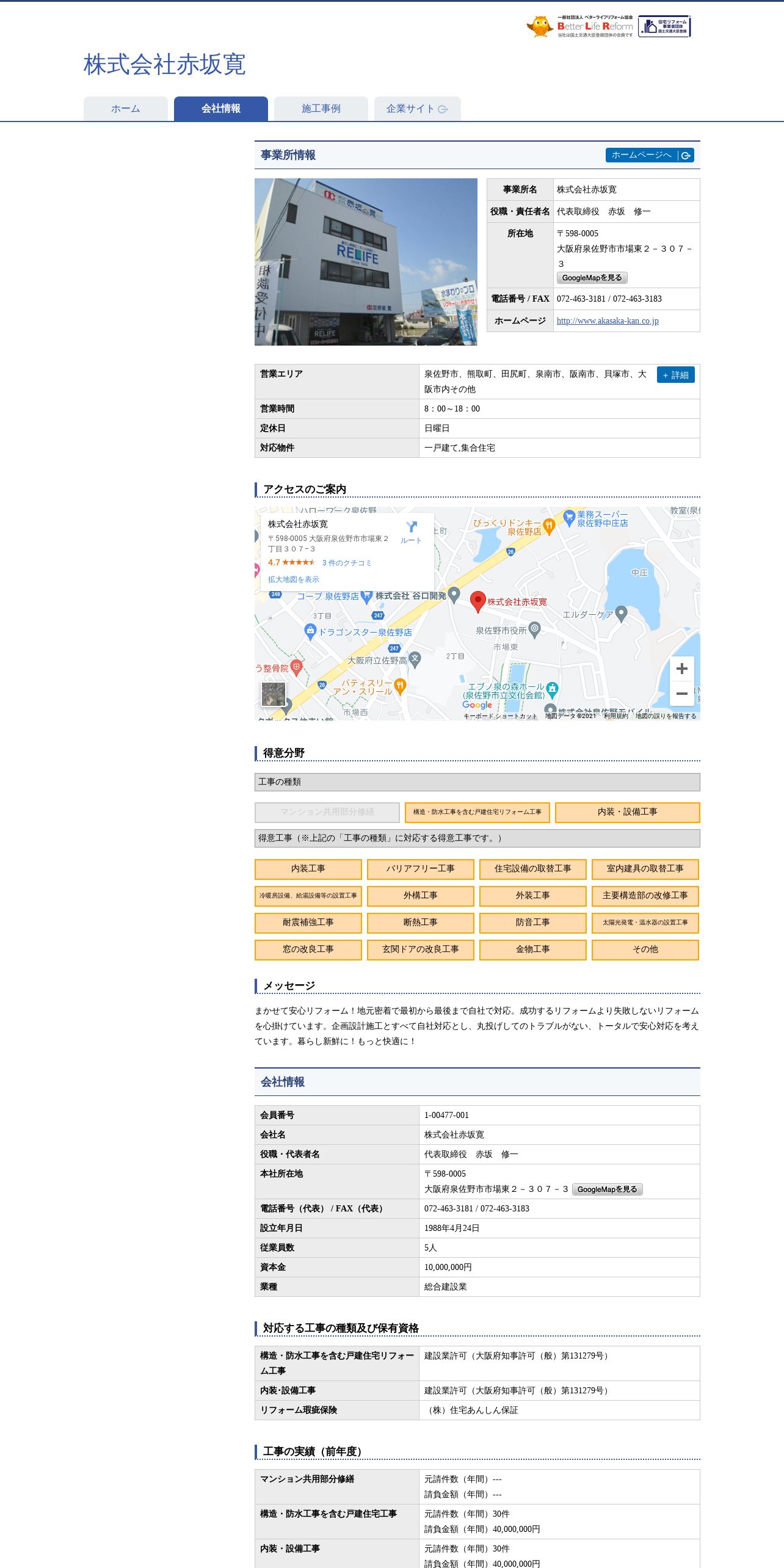Click the パティスリー restaurant pin
Image resolution: width=784 pixels, height=1568 pixels.
pos(400,687)
